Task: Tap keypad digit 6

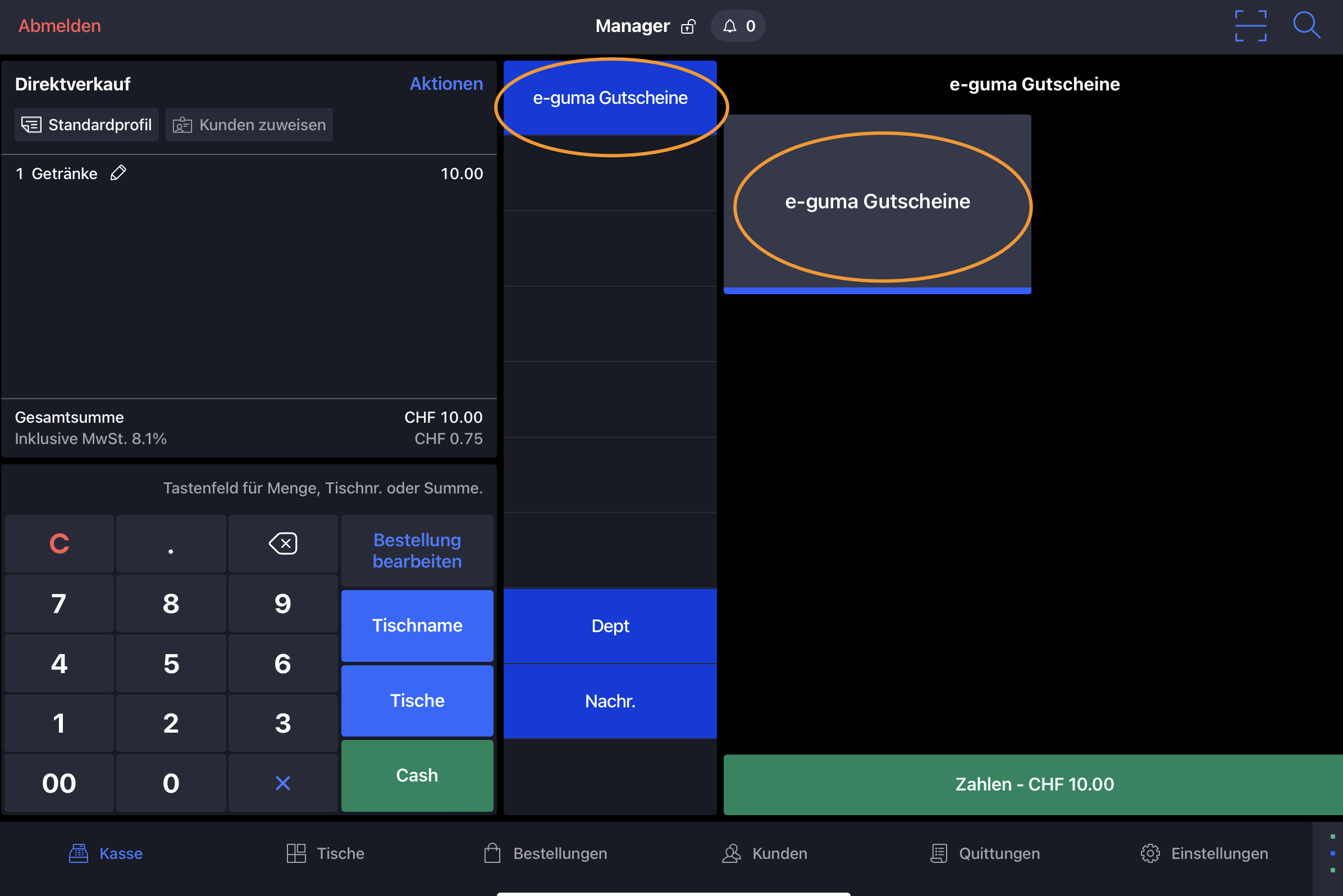Action: tap(283, 664)
